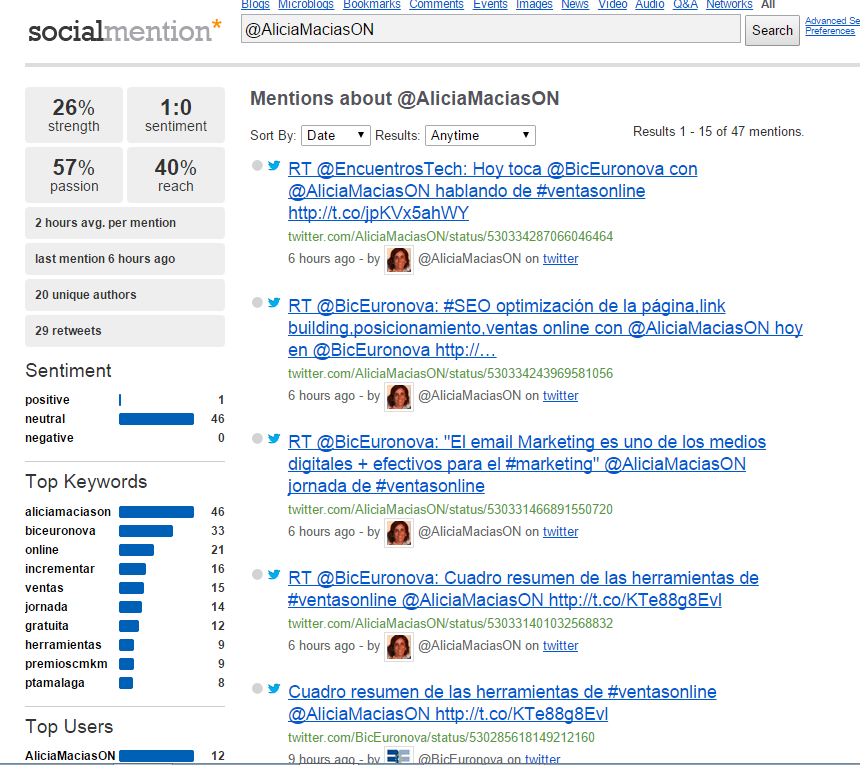Image resolution: width=860 pixels, height=765 pixels.
Task: Click grey status dot of EncuentrosTech retweet
Action: coord(257,166)
